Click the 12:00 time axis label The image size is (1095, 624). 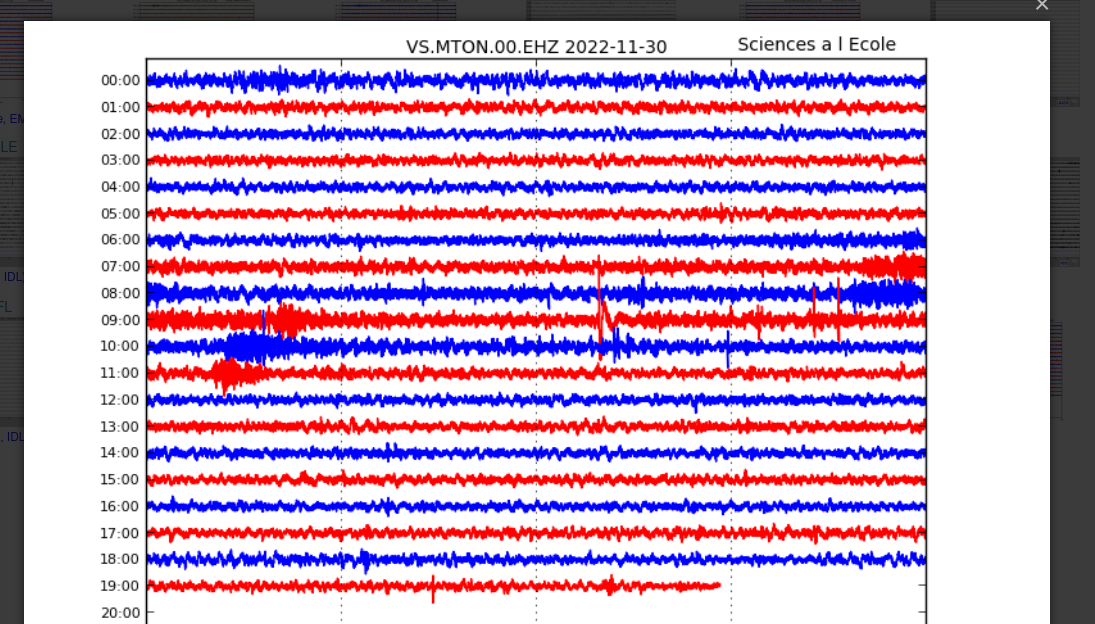(120, 400)
